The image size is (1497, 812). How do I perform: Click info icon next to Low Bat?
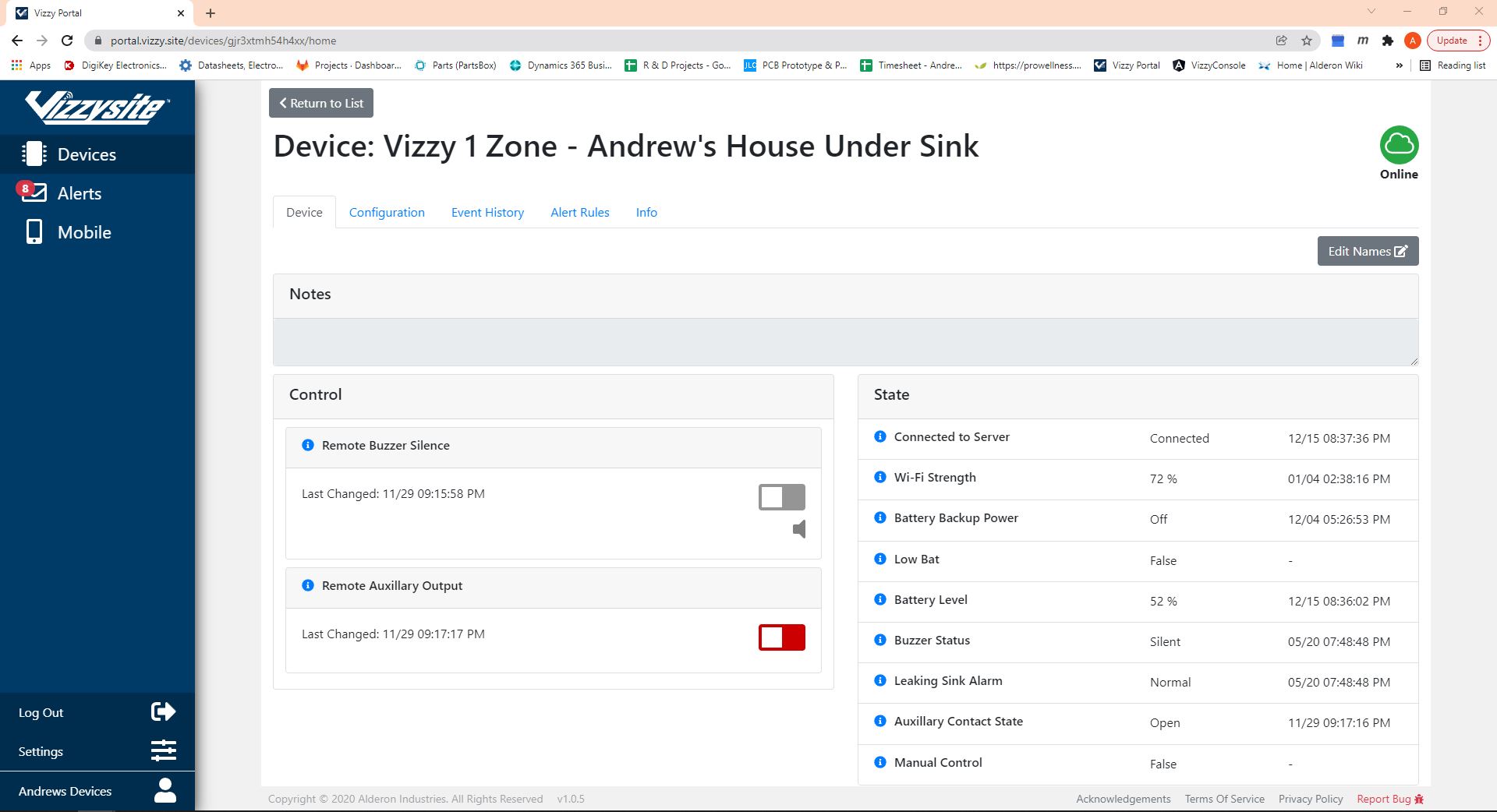[x=880, y=559]
